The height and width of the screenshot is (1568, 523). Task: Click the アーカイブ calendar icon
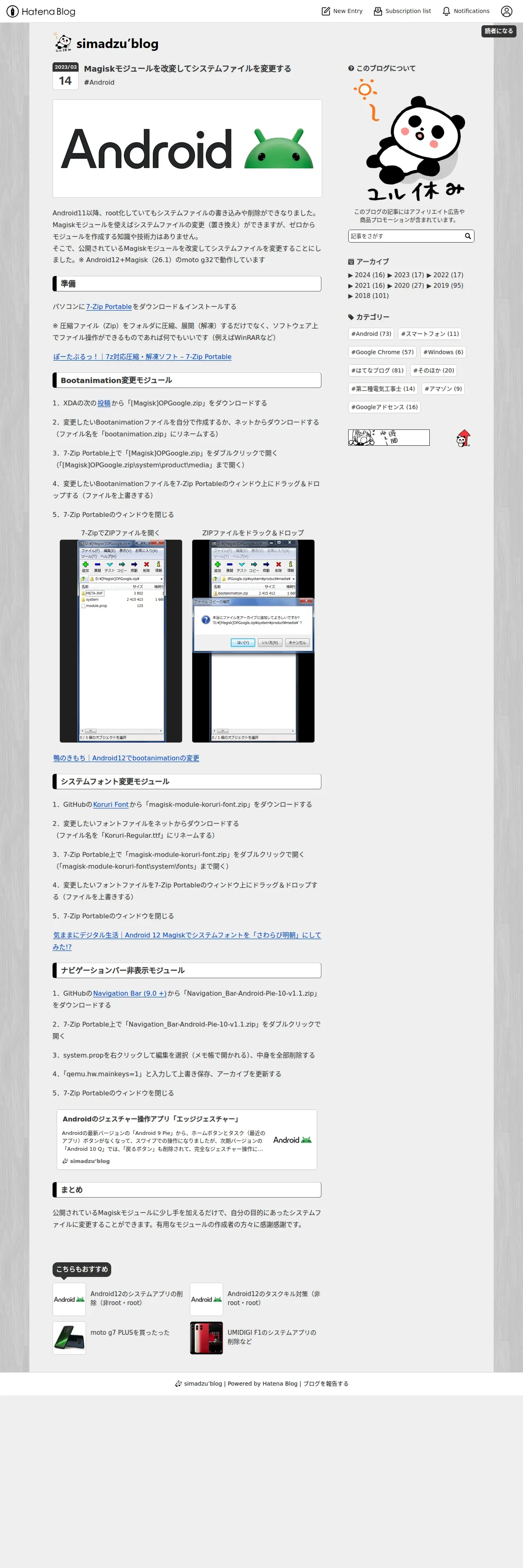tap(351, 262)
